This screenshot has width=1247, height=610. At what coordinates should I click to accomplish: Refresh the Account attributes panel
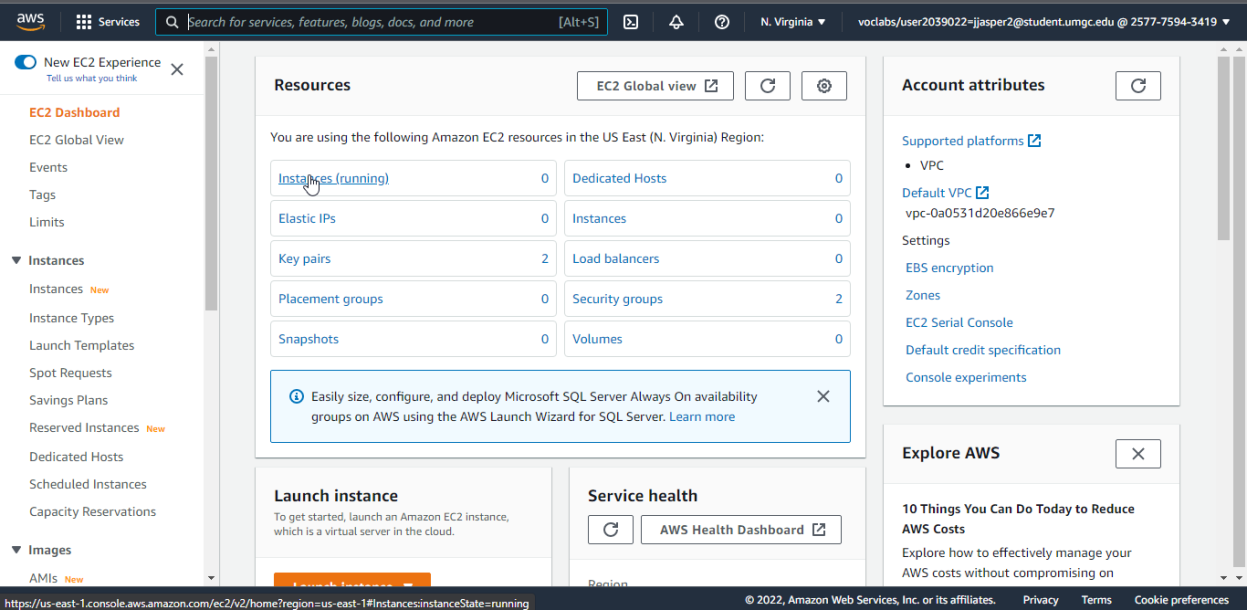point(1137,86)
